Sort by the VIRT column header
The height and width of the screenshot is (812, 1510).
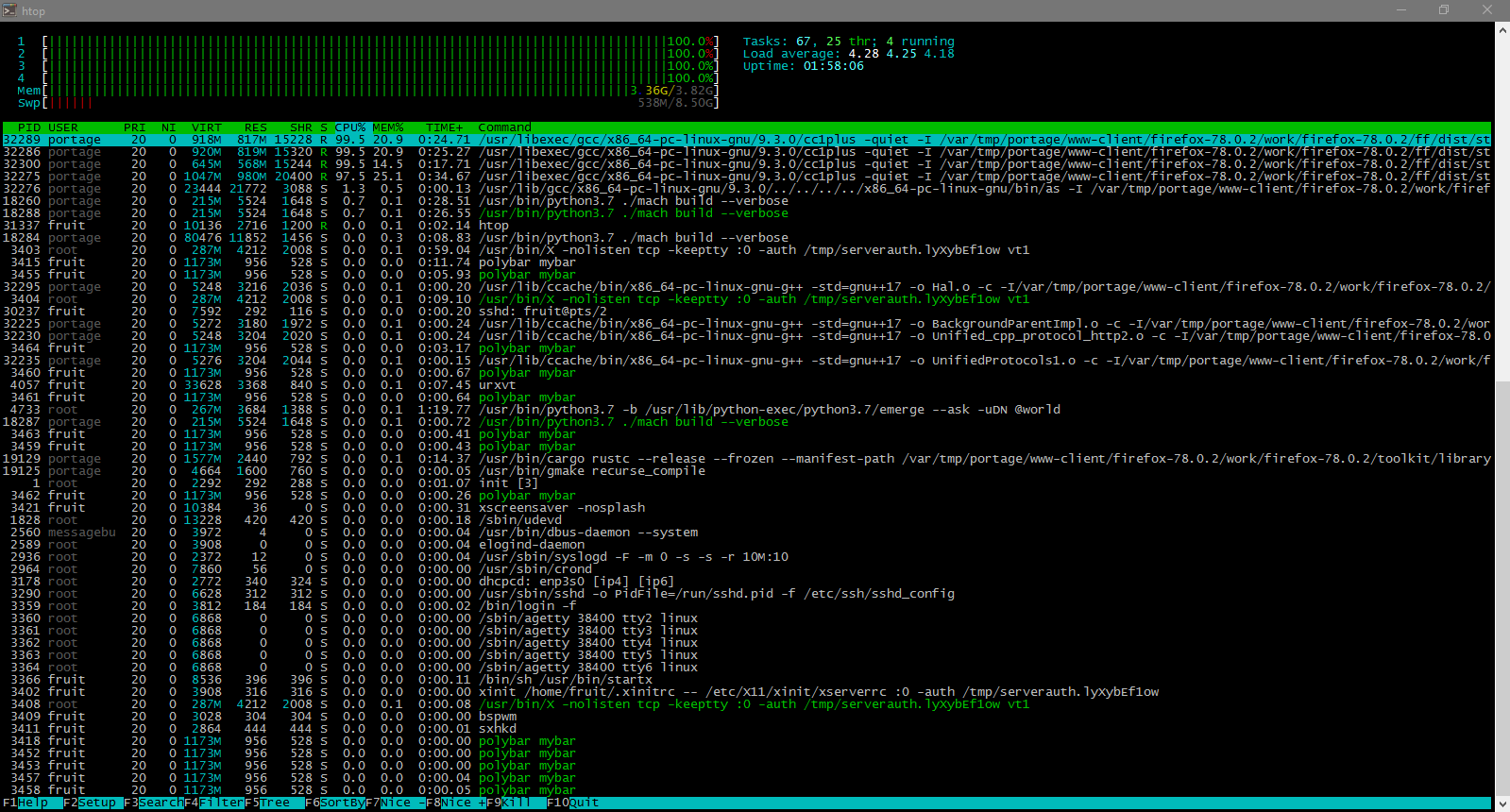pos(207,127)
